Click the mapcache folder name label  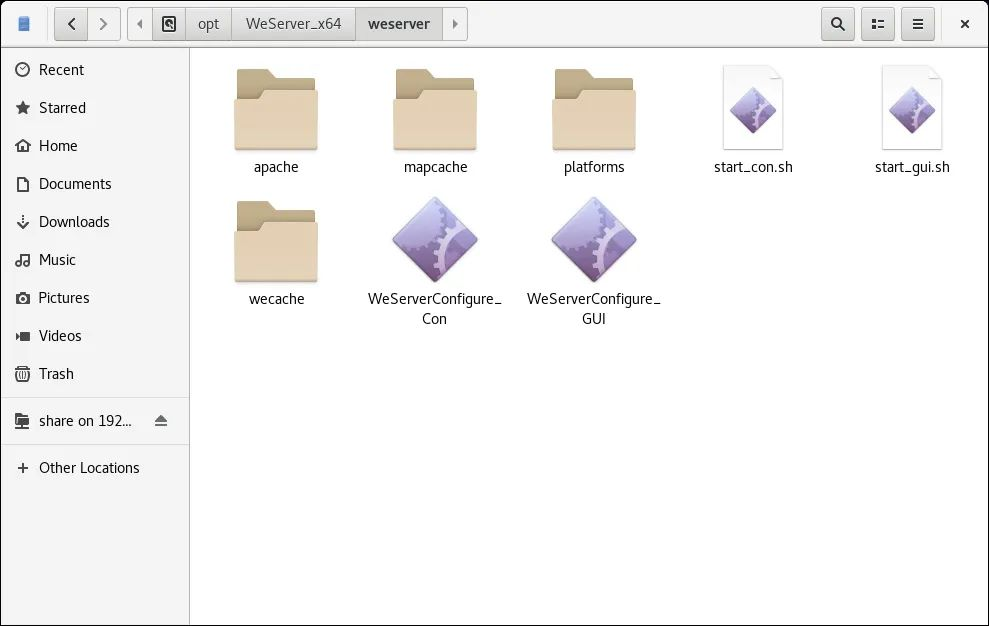click(435, 167)
